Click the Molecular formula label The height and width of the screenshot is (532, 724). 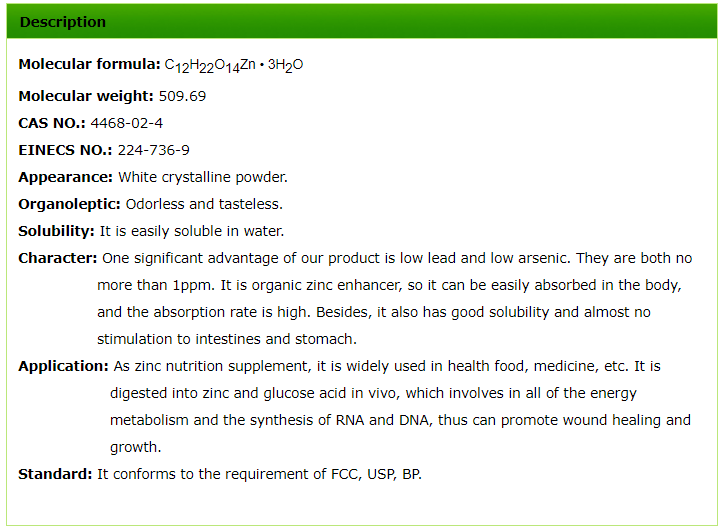click(x=89, y=64)
